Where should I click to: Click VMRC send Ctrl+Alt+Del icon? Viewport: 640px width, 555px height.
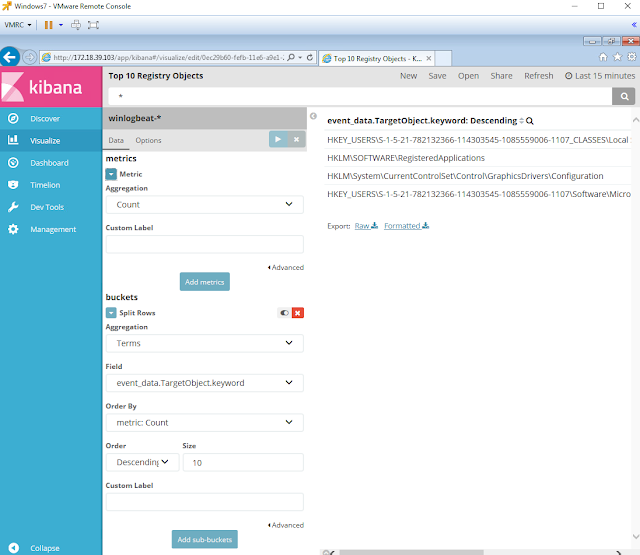pyautogui.click(x=76, y=25)
